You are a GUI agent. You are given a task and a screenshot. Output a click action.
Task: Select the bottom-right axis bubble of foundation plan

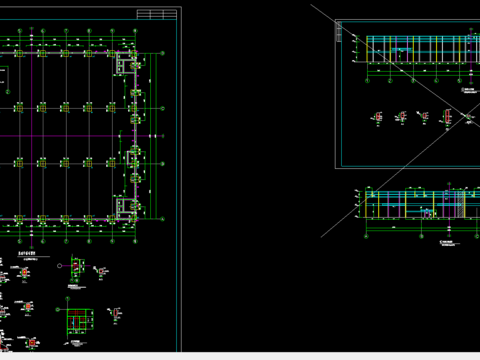point(163,219)
